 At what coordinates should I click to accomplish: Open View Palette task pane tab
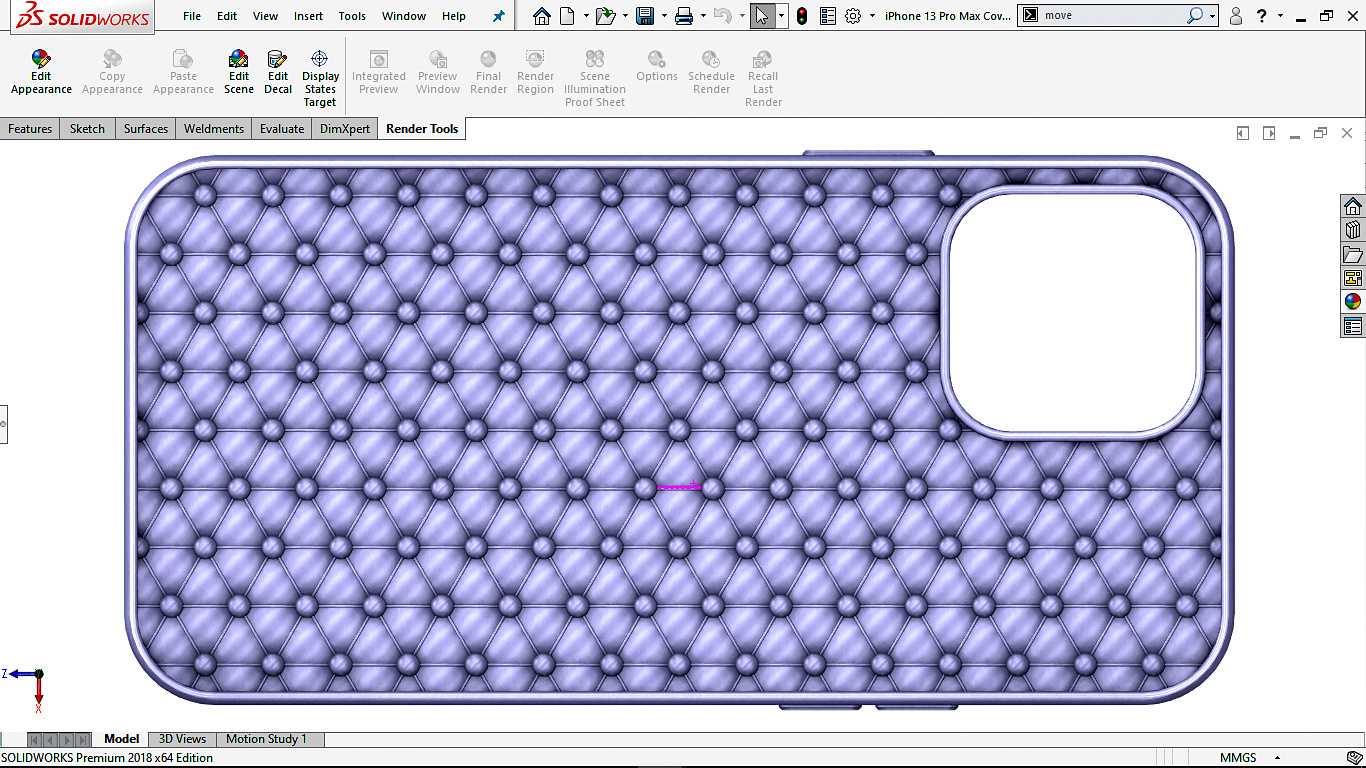click(x=1353, y=278)
